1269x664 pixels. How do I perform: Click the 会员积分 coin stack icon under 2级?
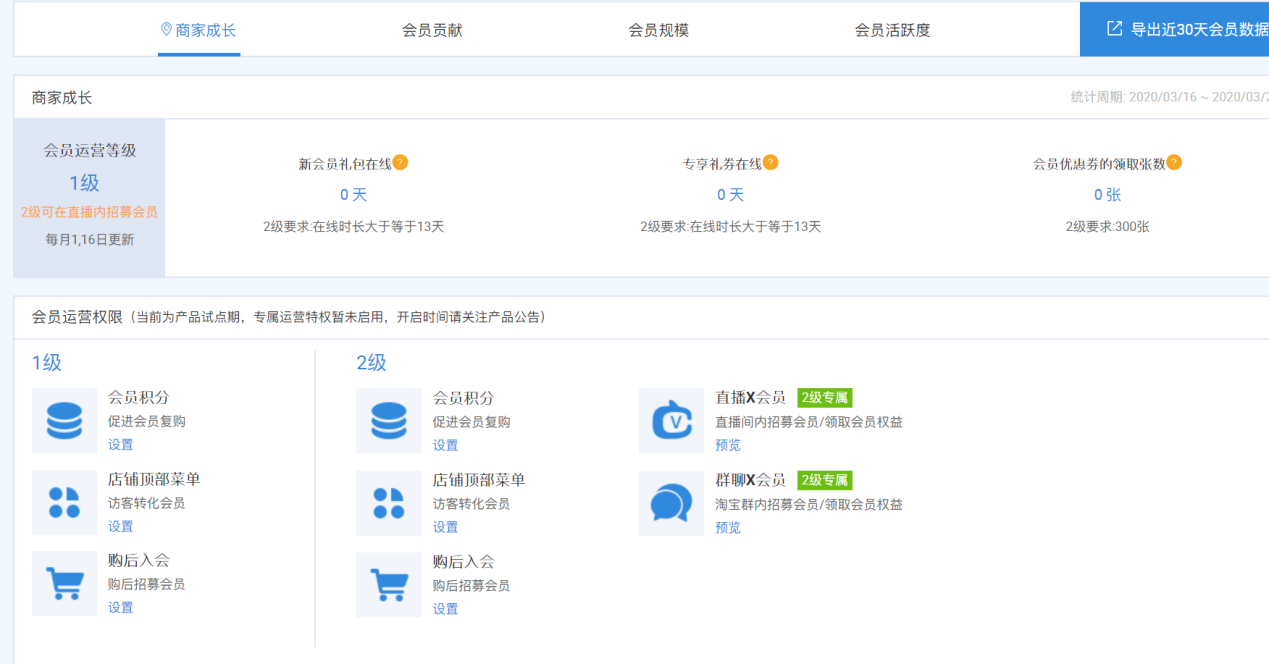tap(388, 421)
